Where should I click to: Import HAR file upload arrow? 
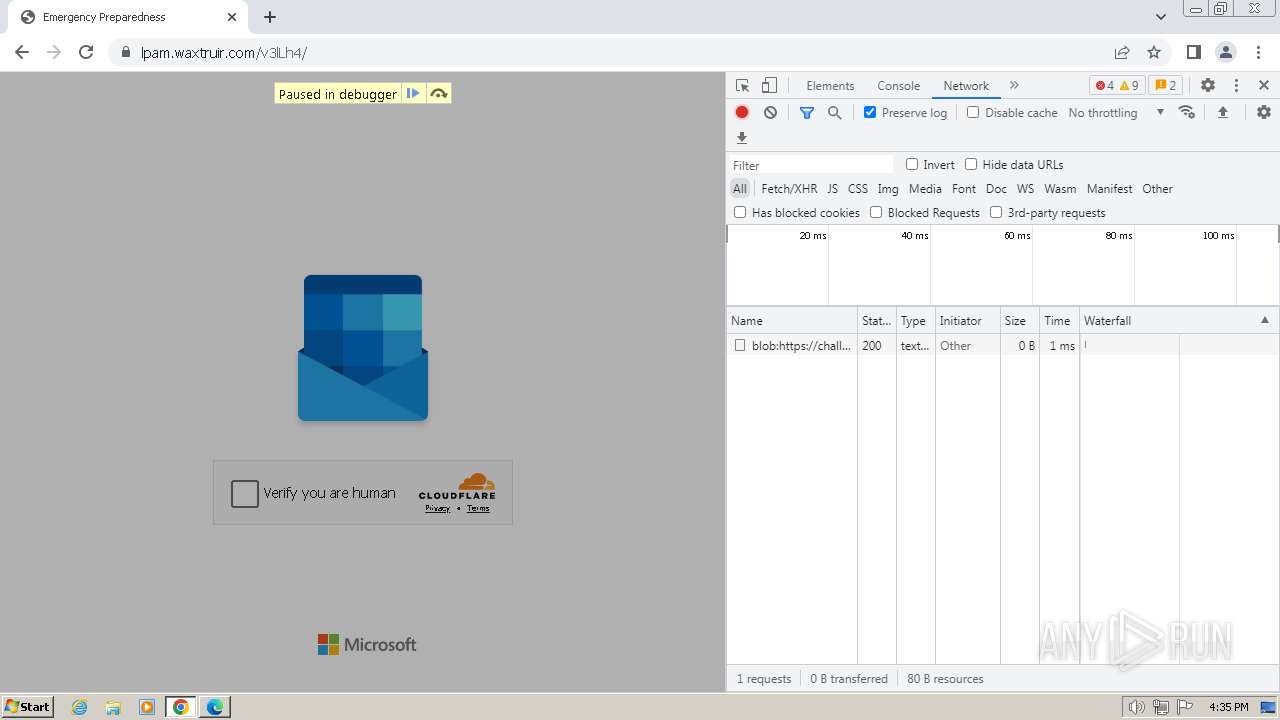pyautogui.click(x=1222, y=112)
